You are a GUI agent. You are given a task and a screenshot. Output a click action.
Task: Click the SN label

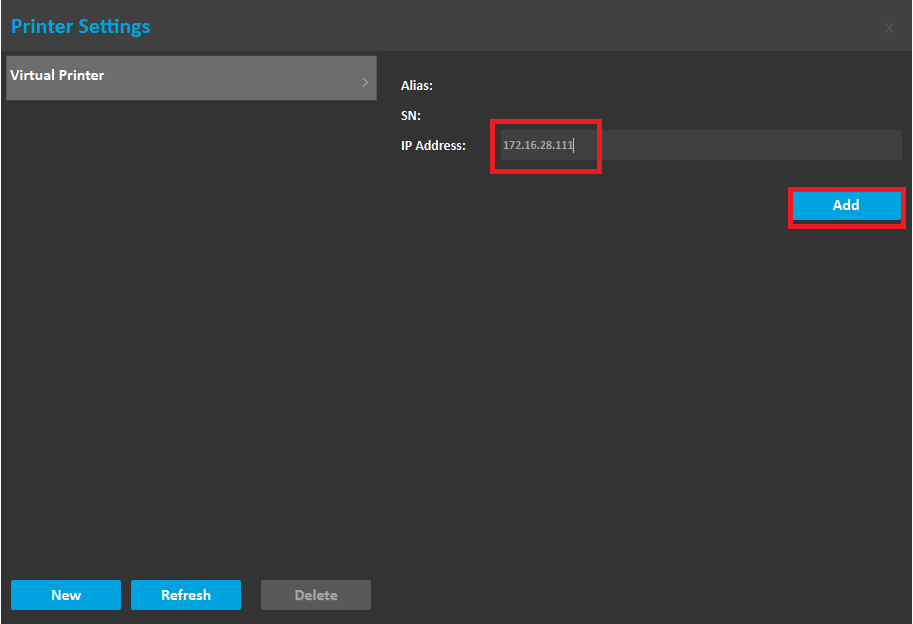[411, 116]
